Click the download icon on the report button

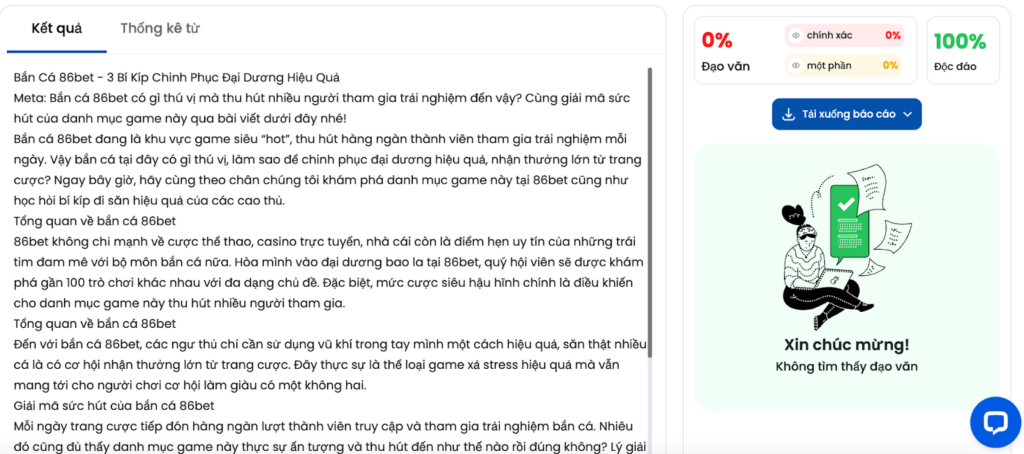pyautogui.click(x=788, y=114)
